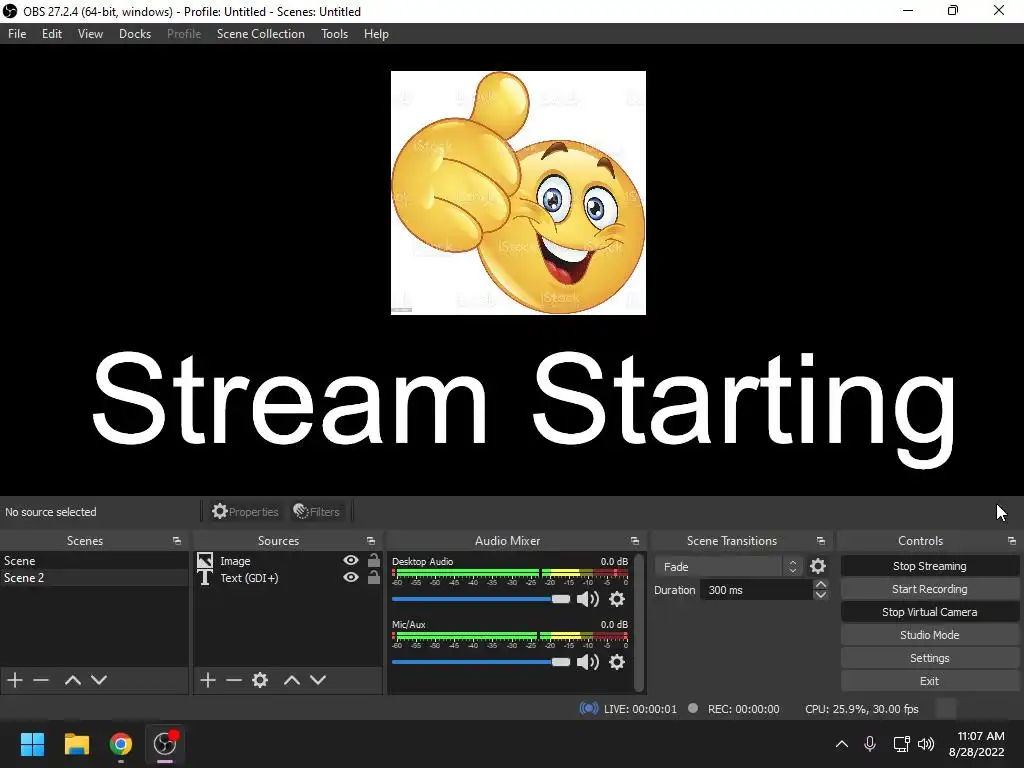Select Scene 2 in the Scenes list

pyautogui.click(x=94, y=577)
